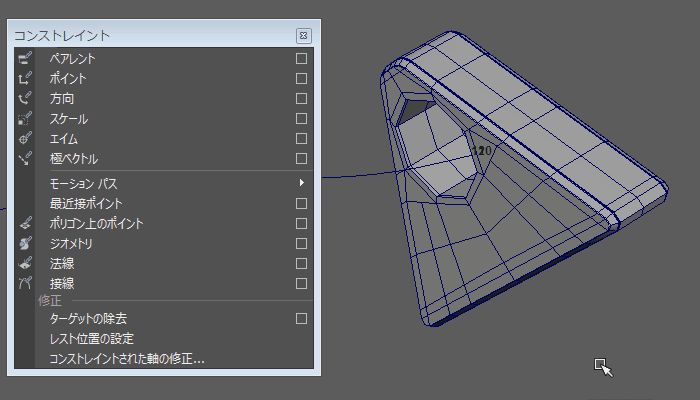700x400 pixels.
Task: Open 接線 options box
Action: [301, 283]
